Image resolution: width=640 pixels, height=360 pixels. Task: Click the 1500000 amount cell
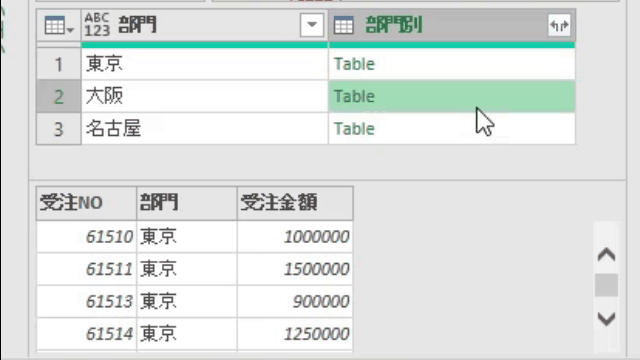click(295, 269)
